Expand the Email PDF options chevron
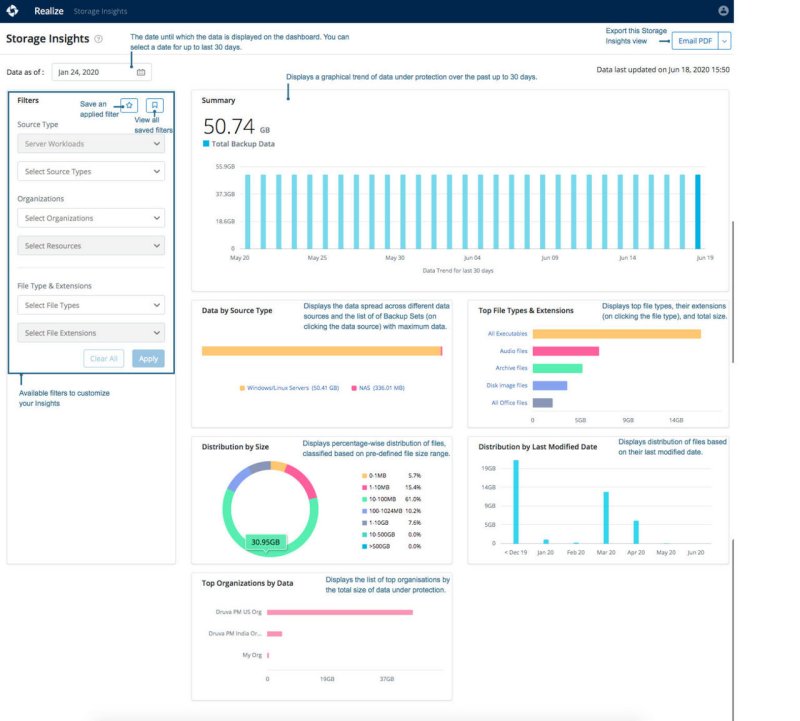Image resolution: width=800 pixels, height=721 pixels. pyautogui.click(x=725, y=41)
